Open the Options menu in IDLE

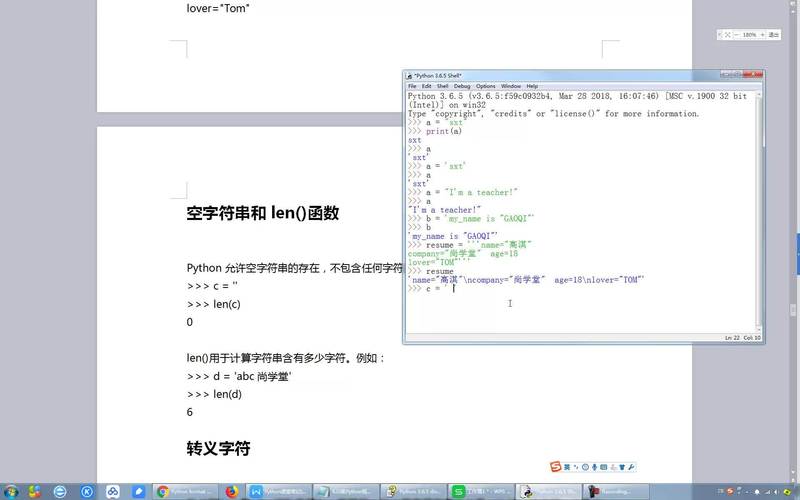click(x=486, y=86)
